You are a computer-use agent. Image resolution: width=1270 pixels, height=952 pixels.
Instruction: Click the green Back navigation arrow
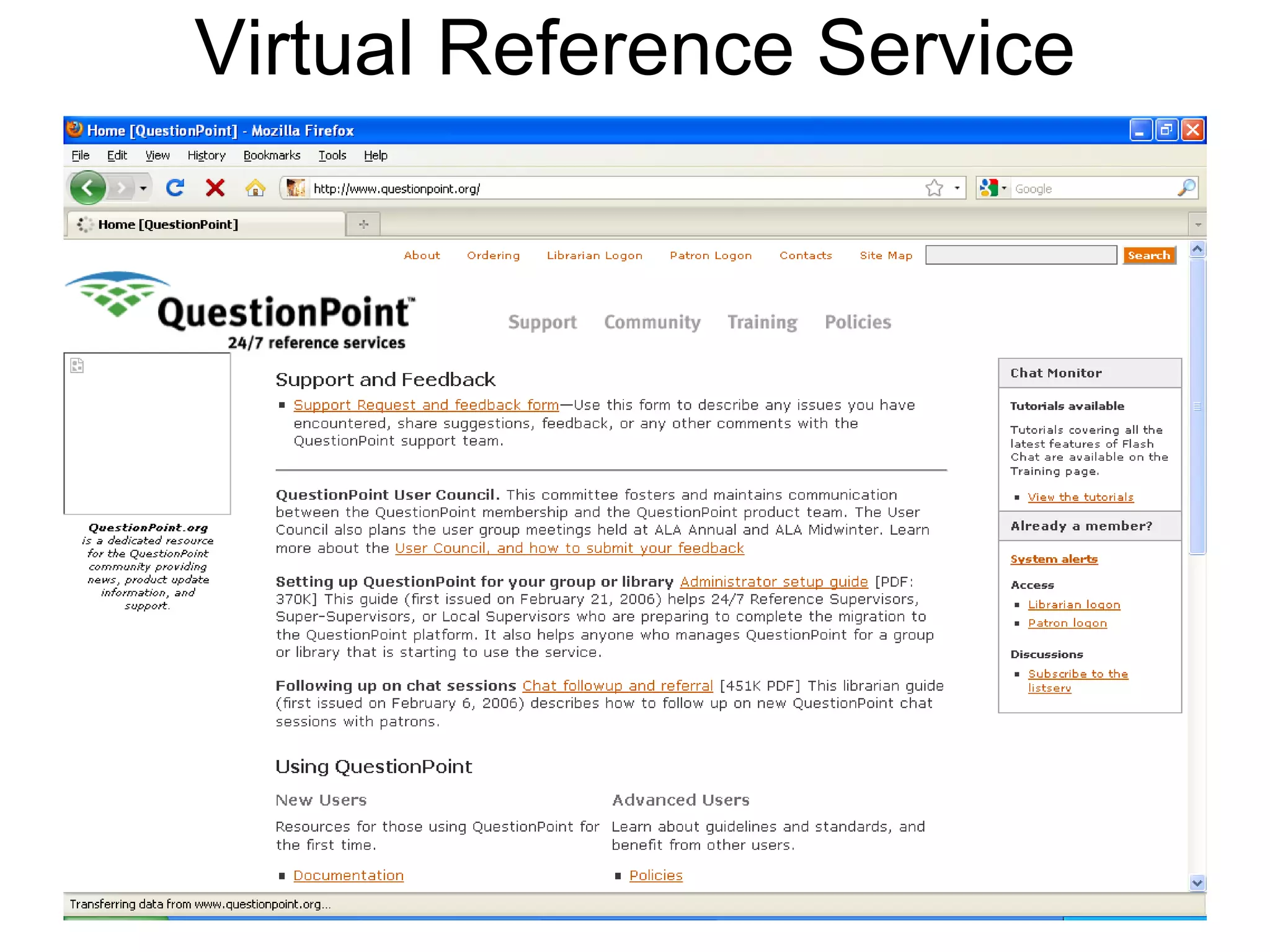88,188
